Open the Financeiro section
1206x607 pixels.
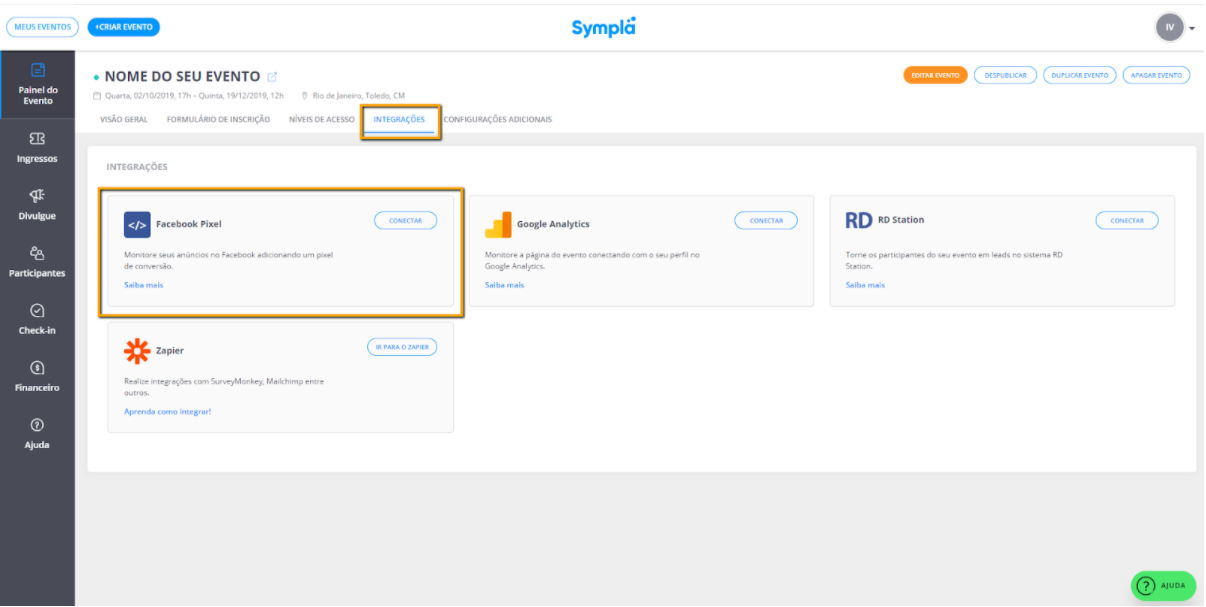[x=37, y=376]
